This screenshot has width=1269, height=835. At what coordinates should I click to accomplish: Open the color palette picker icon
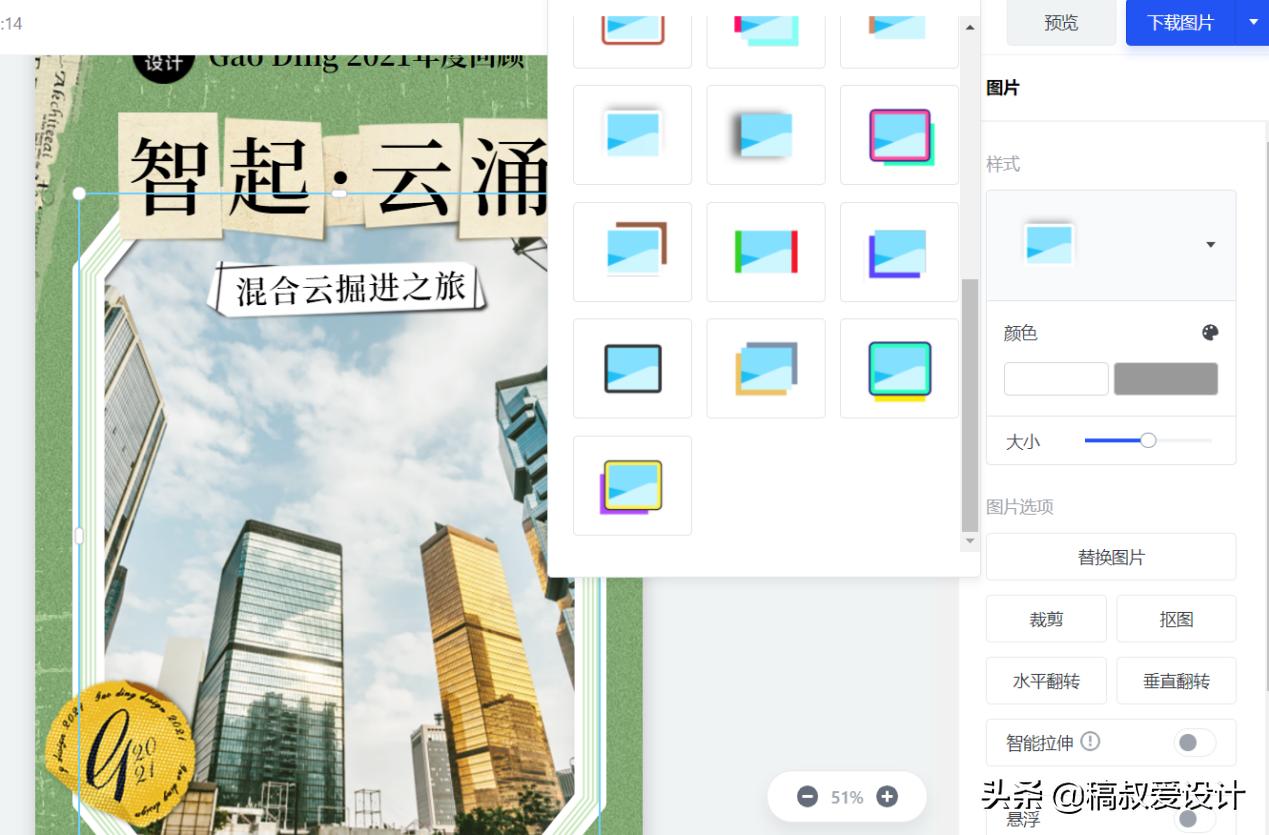click(x=1208, y=332)
